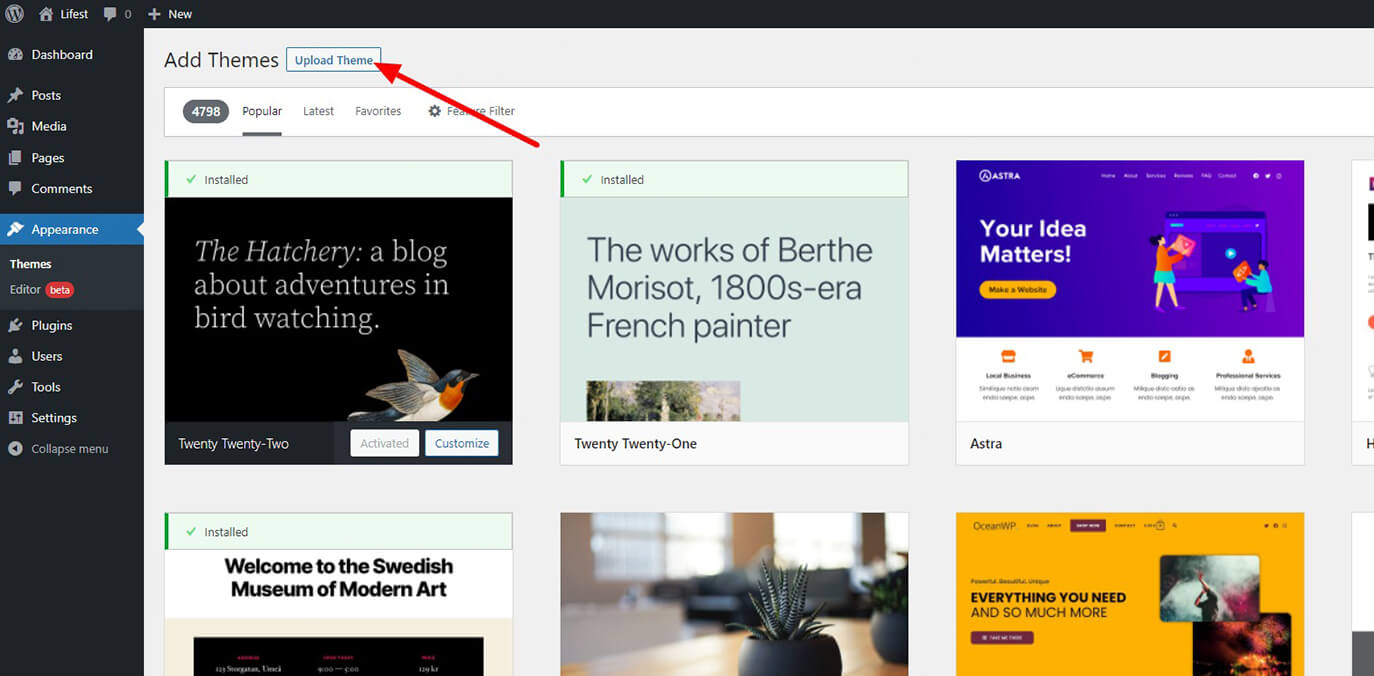Click the Tools wrench icon
This screenshot has width=1374, height=676.
pyautogui.click(x=15, y=388)
